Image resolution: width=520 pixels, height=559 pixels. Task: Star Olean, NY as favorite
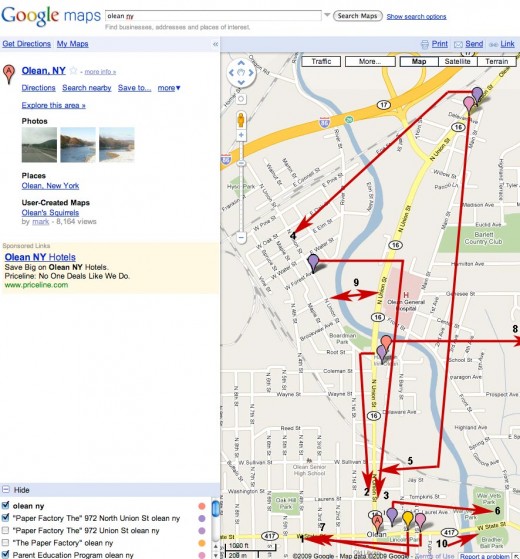pos(73,71)
